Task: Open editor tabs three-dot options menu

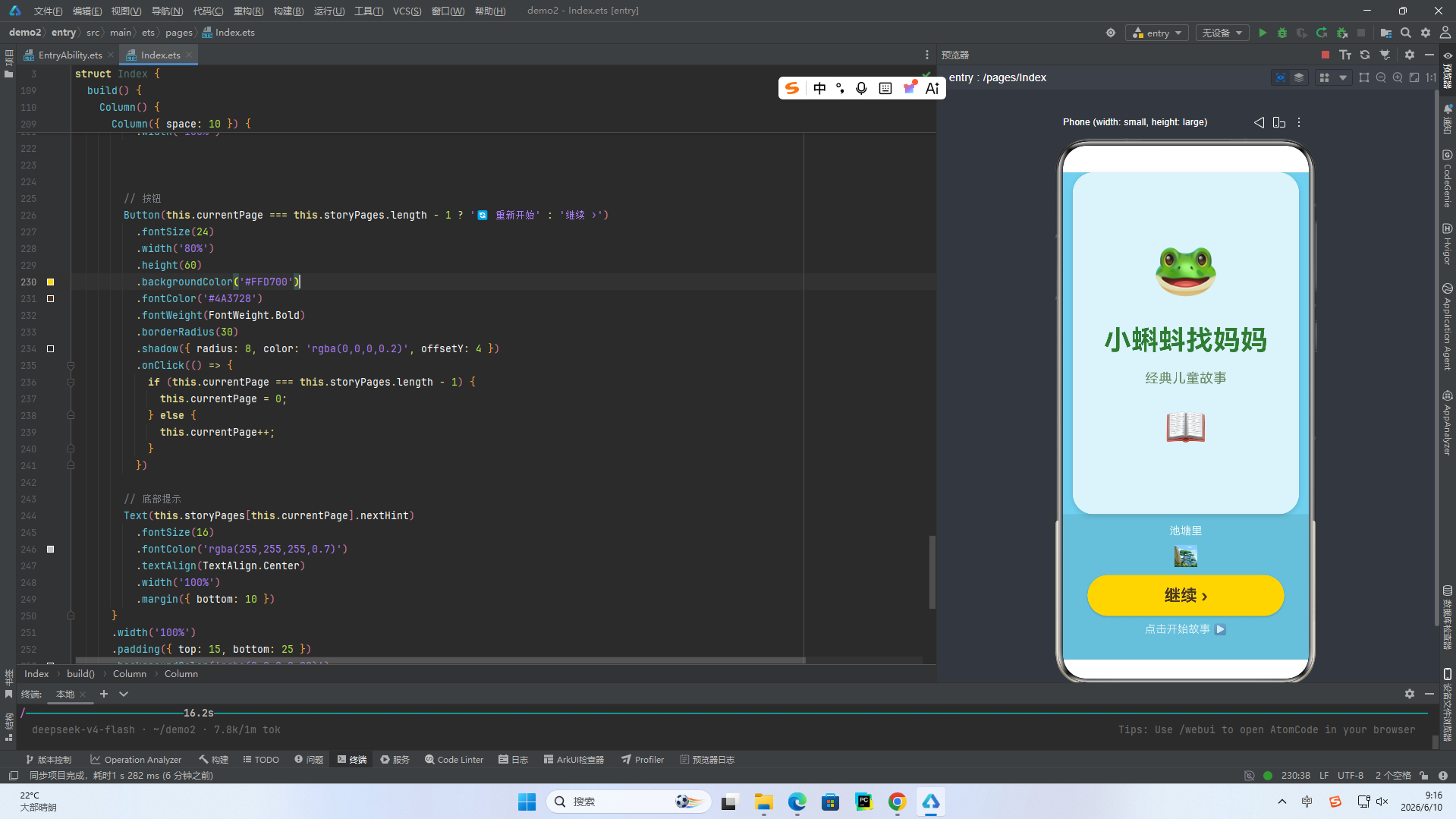Action: (x=927, y=55)
